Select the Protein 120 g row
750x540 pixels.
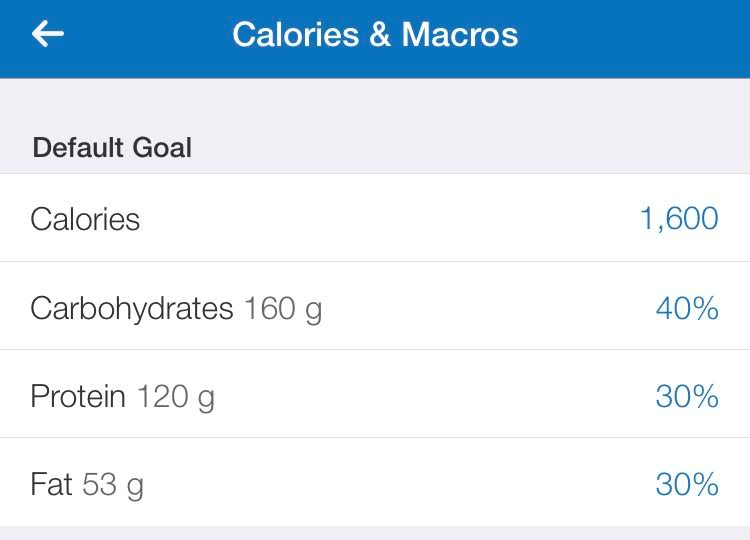pos(375,394)
